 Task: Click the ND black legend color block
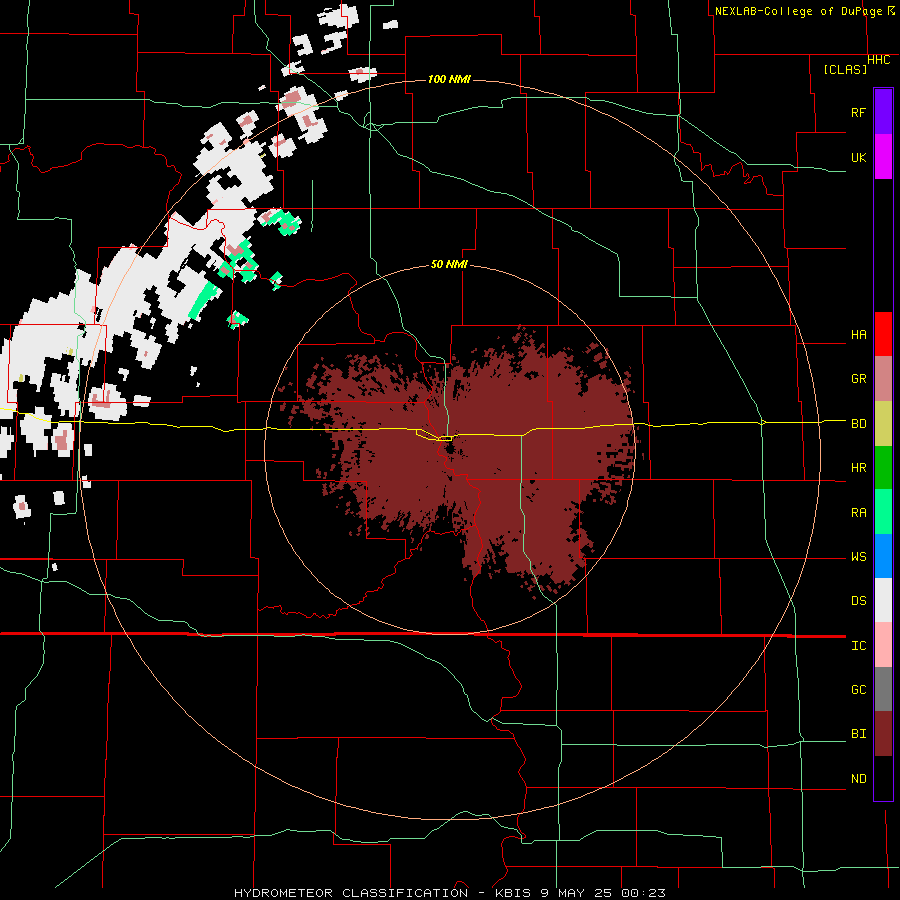883,778
